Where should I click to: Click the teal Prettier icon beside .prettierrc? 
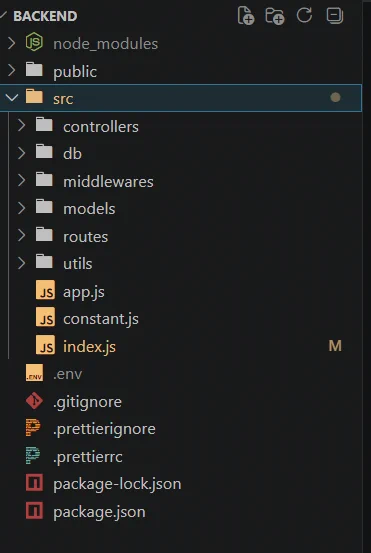pyautogui.click(x=33, y=455)
